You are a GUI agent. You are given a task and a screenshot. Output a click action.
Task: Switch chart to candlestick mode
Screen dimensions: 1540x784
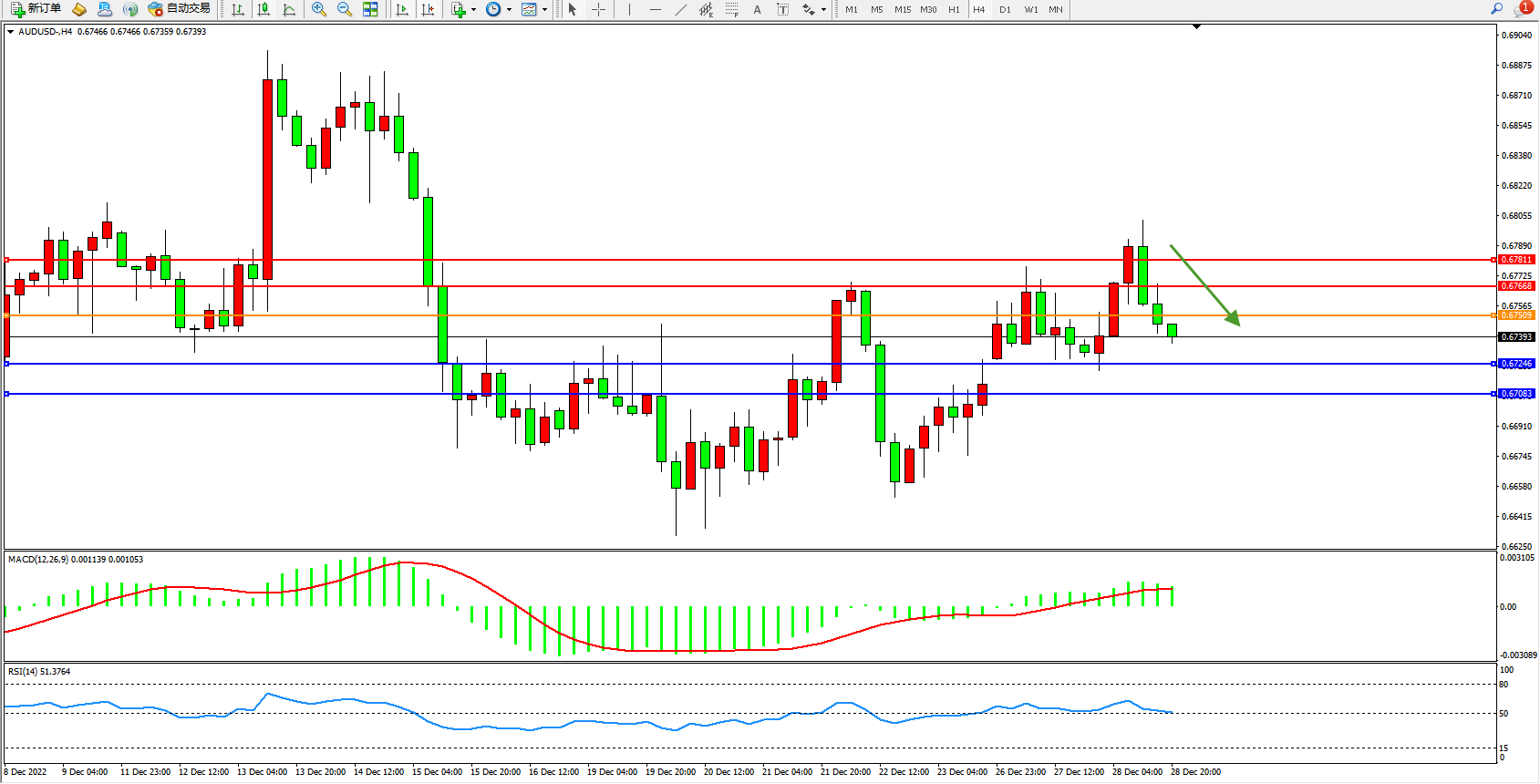[264, 9]
